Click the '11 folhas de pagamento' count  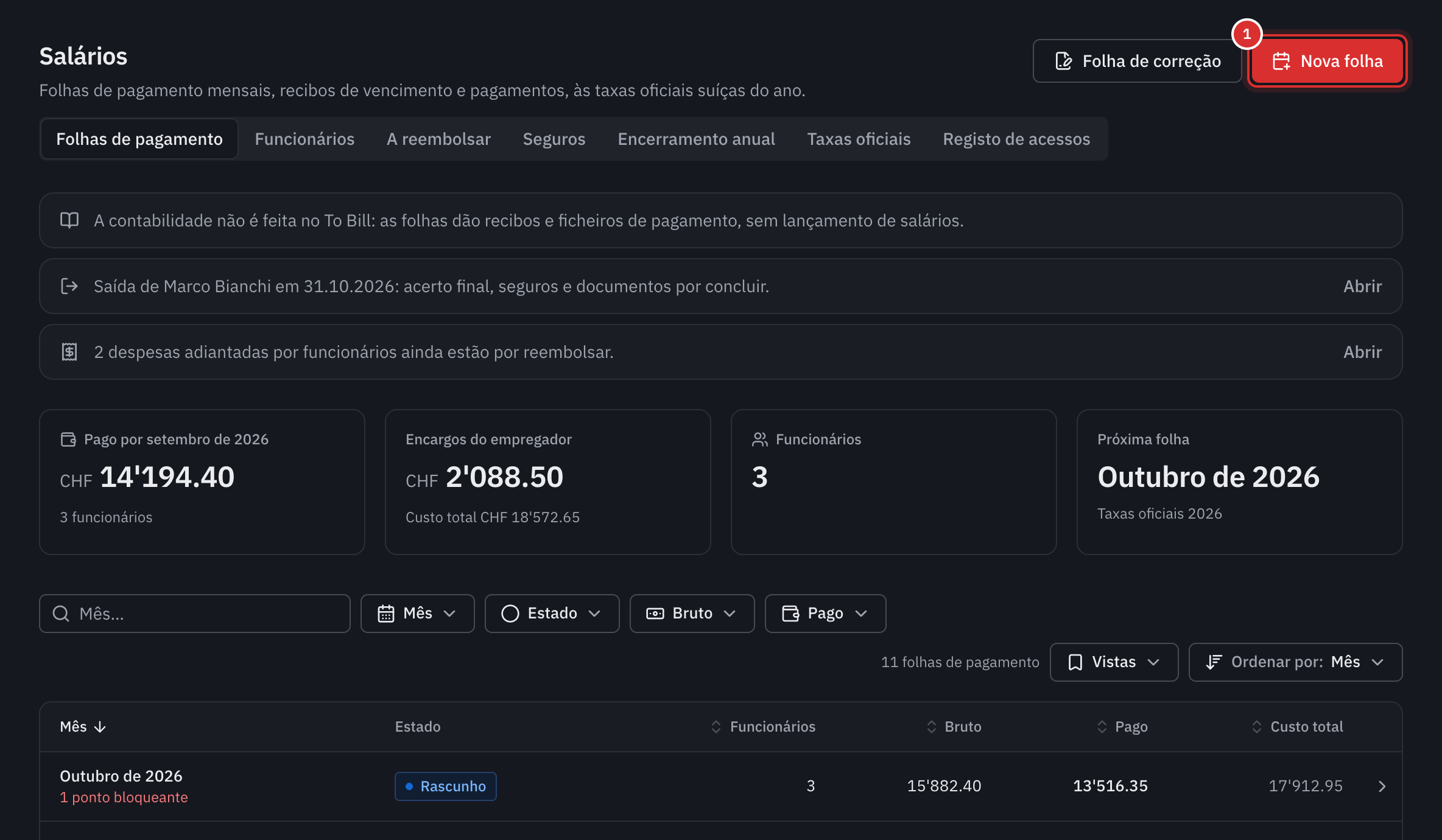point(960,662)
